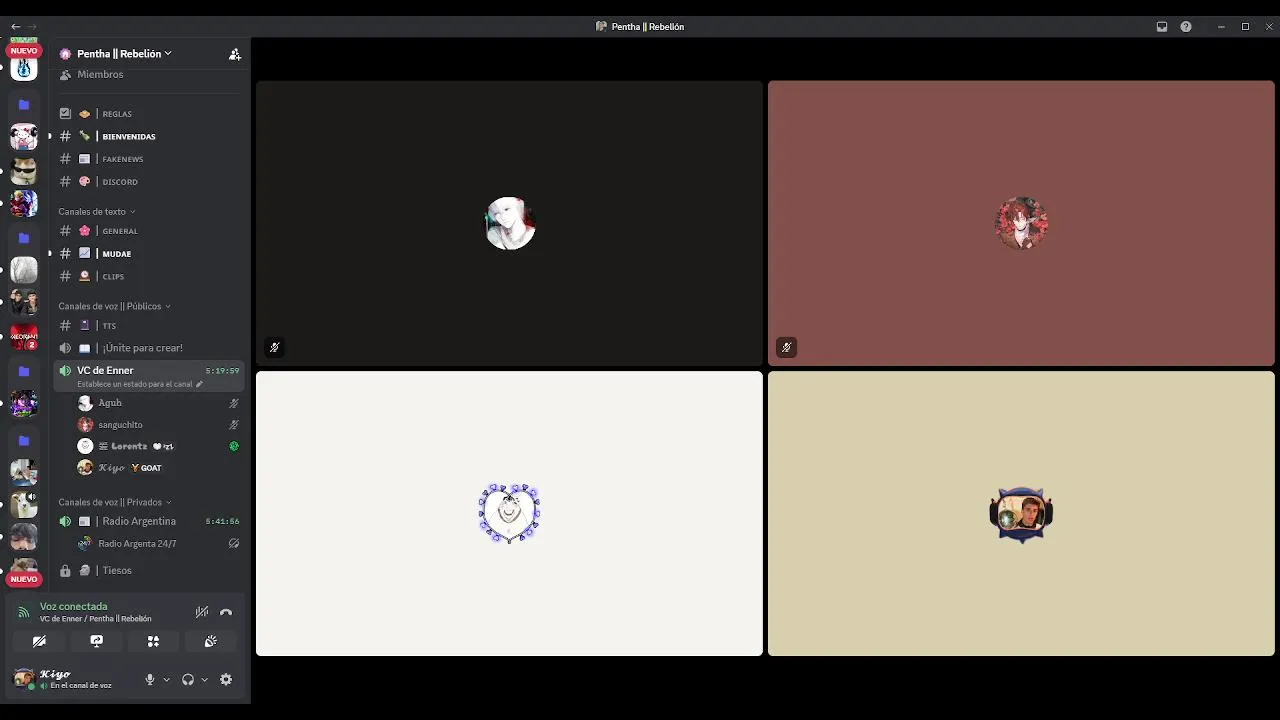The image size is (1280, 720).
Task: Disconnect from voice with the hang-up icon
Action: point(226,612)
